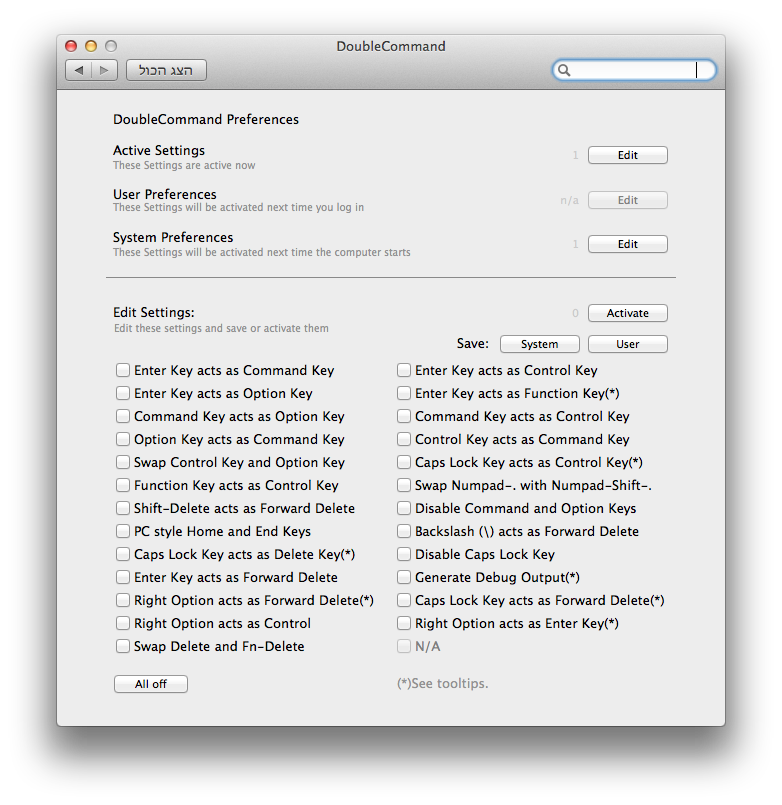Toggle Shift-Delete acts as Forward Delete
The width and height of the screenshot is (782, 805).
tap(123, 508)
